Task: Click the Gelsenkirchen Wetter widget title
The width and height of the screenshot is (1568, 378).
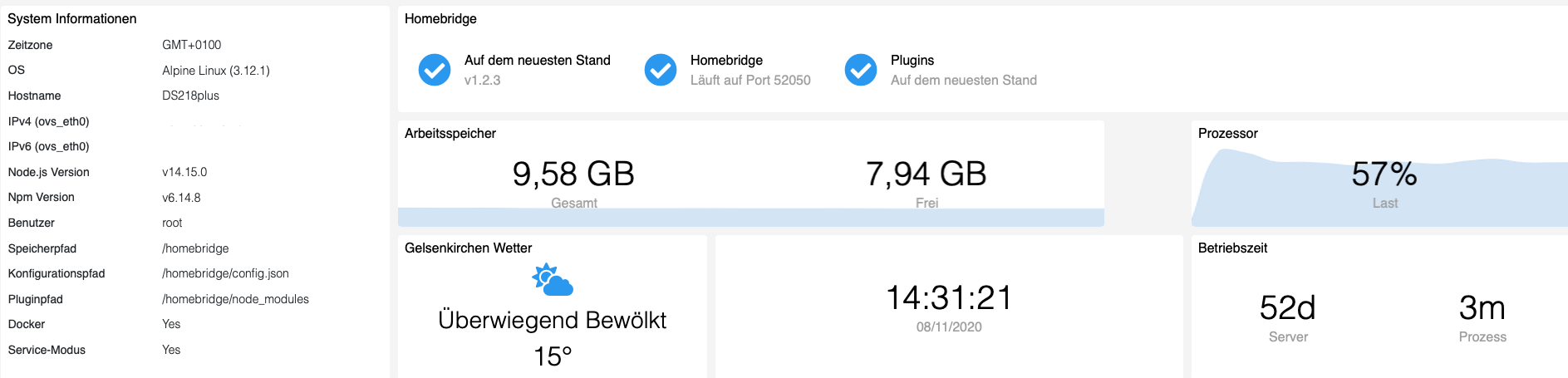Action: click(468, 248)
